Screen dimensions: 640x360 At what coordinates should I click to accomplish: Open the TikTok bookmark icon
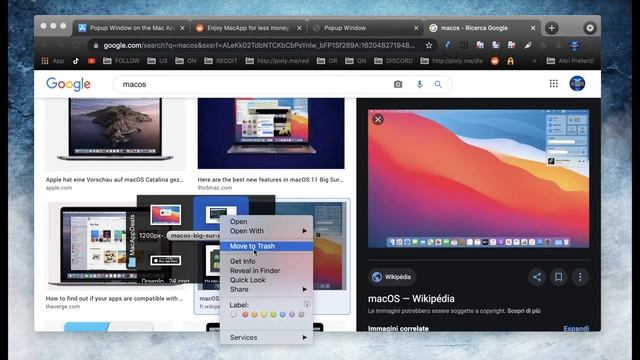pos(76,61)
